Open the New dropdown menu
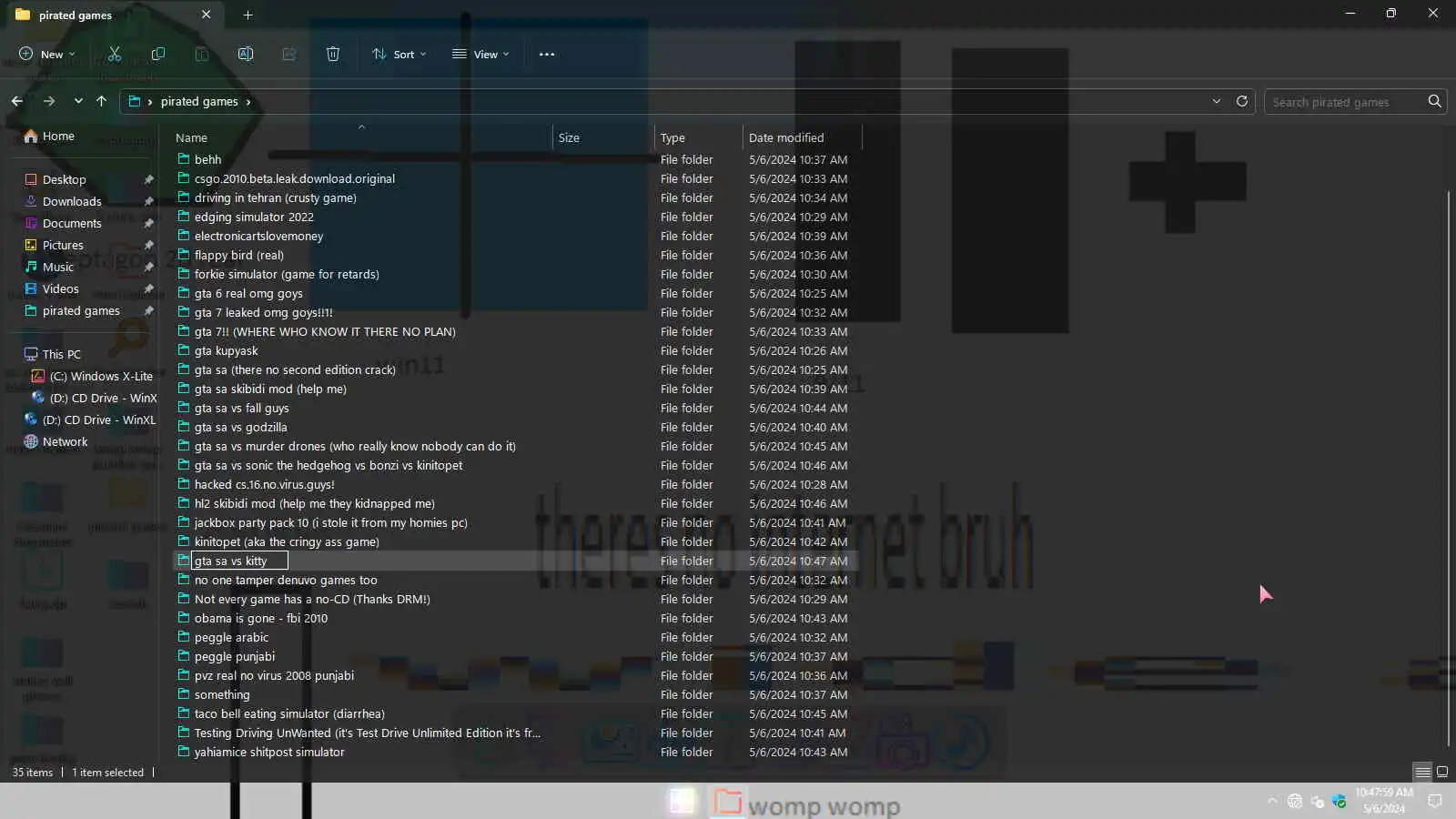This screenshot has height=819, width=1456. coord(47,54)
